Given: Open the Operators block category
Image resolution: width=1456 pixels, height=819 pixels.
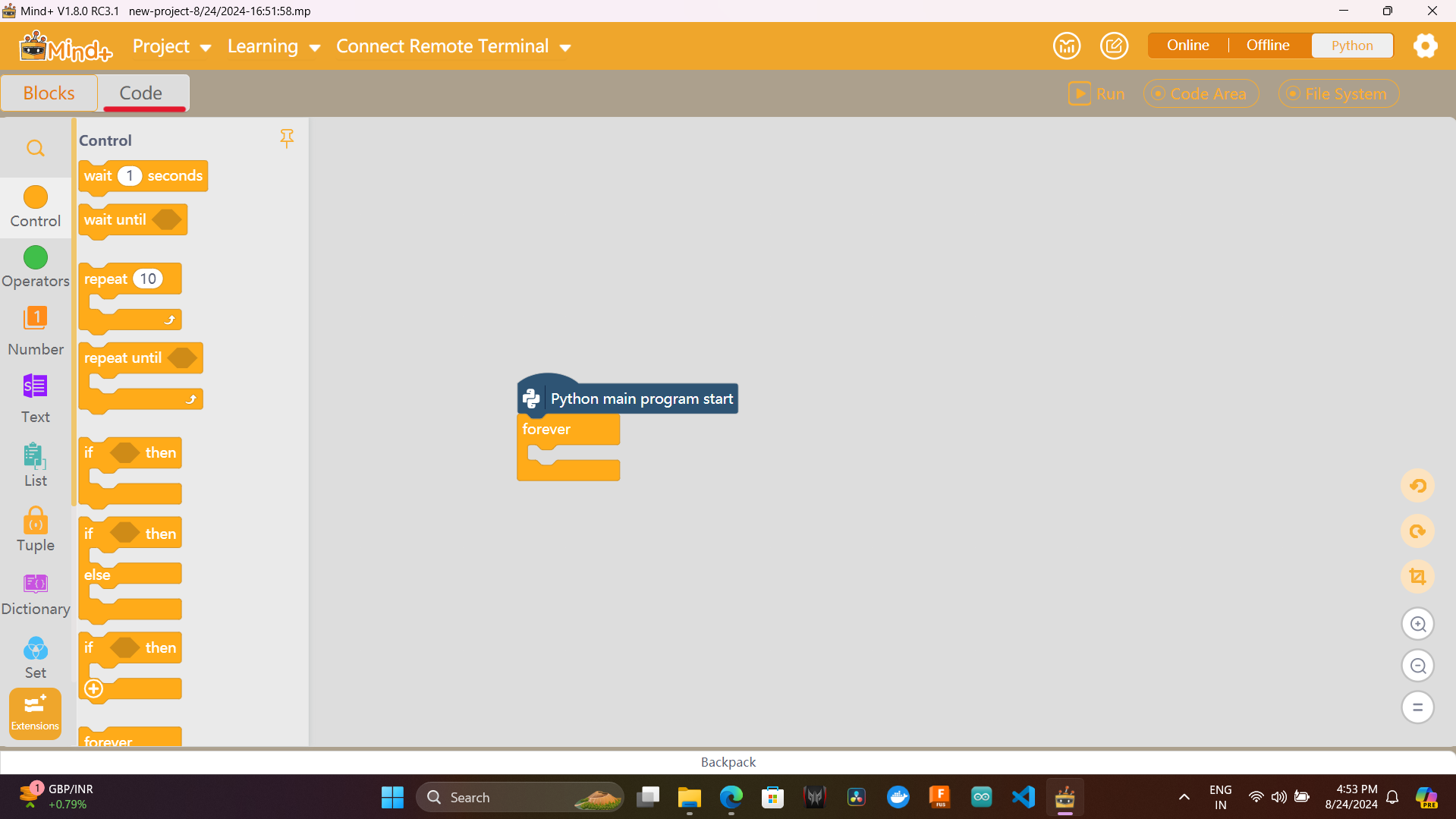Looking at the screenshot, I should (35, 267).
